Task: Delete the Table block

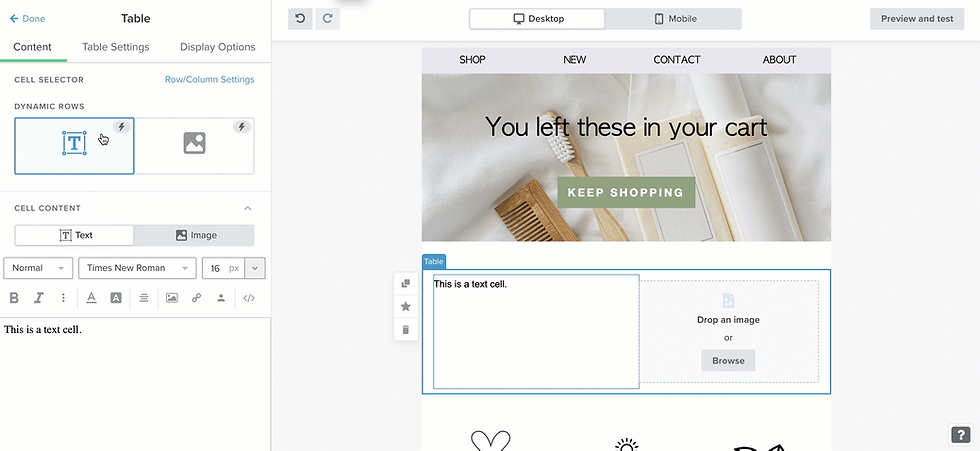Action: point(406,329)
